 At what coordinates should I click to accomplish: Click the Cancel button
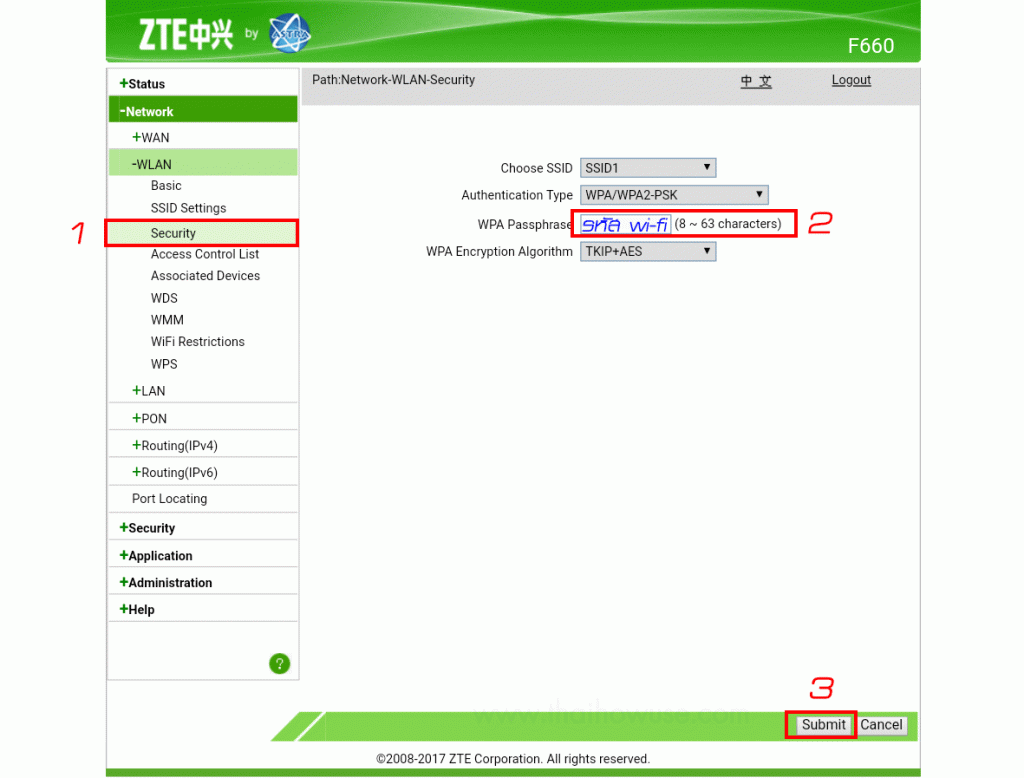881,724
